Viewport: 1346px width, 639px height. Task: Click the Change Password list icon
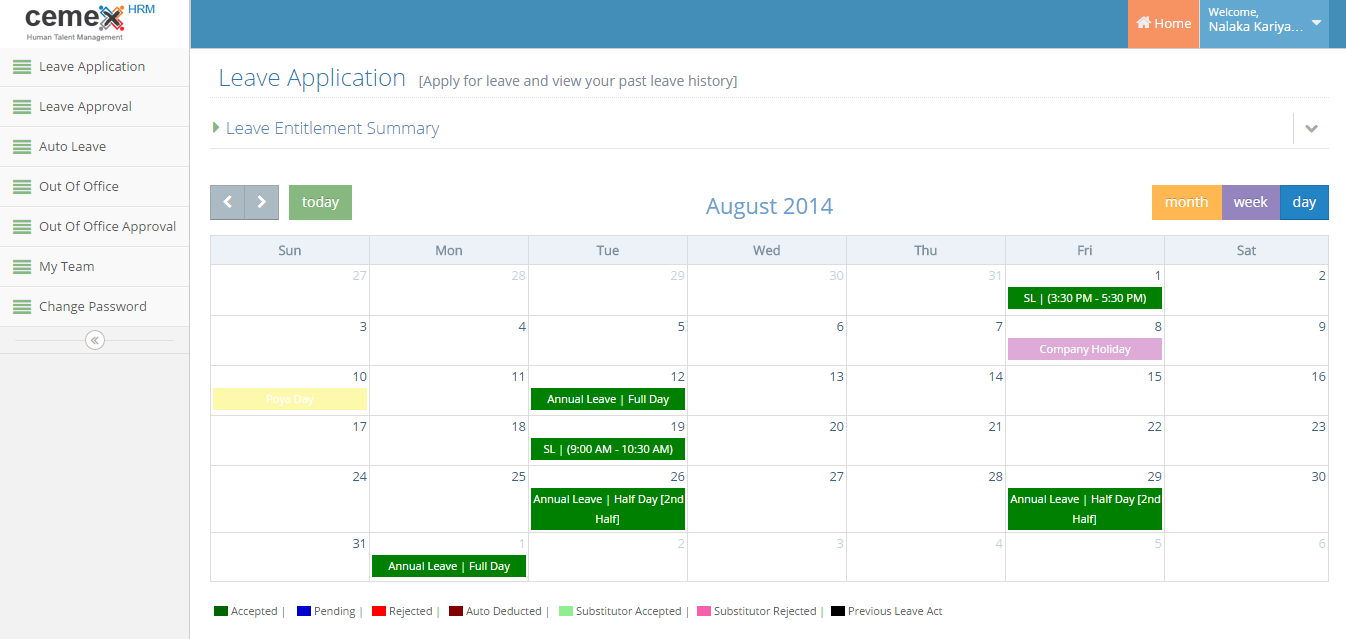click(21, 307)
